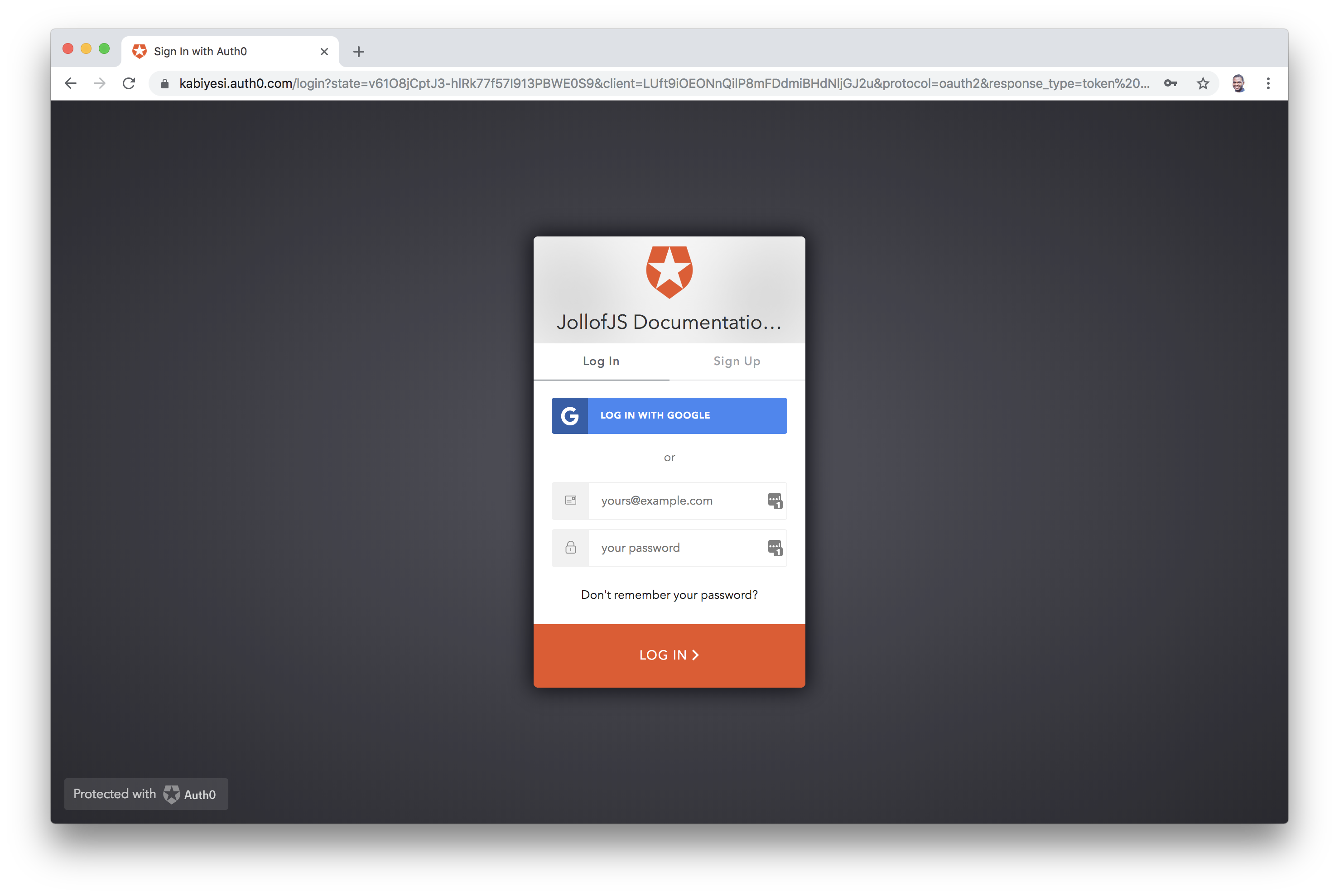Reload the Auth0 login page

130,83
